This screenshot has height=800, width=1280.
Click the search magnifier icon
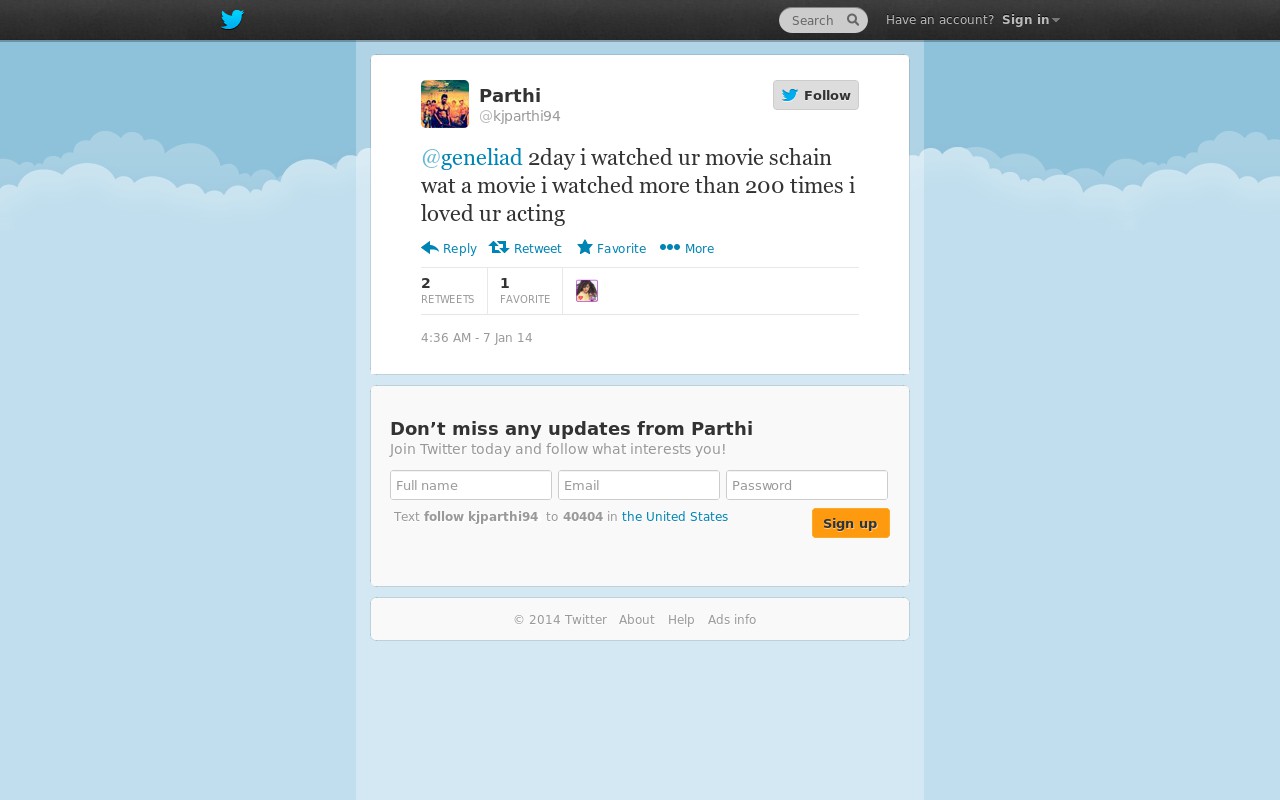853,20
